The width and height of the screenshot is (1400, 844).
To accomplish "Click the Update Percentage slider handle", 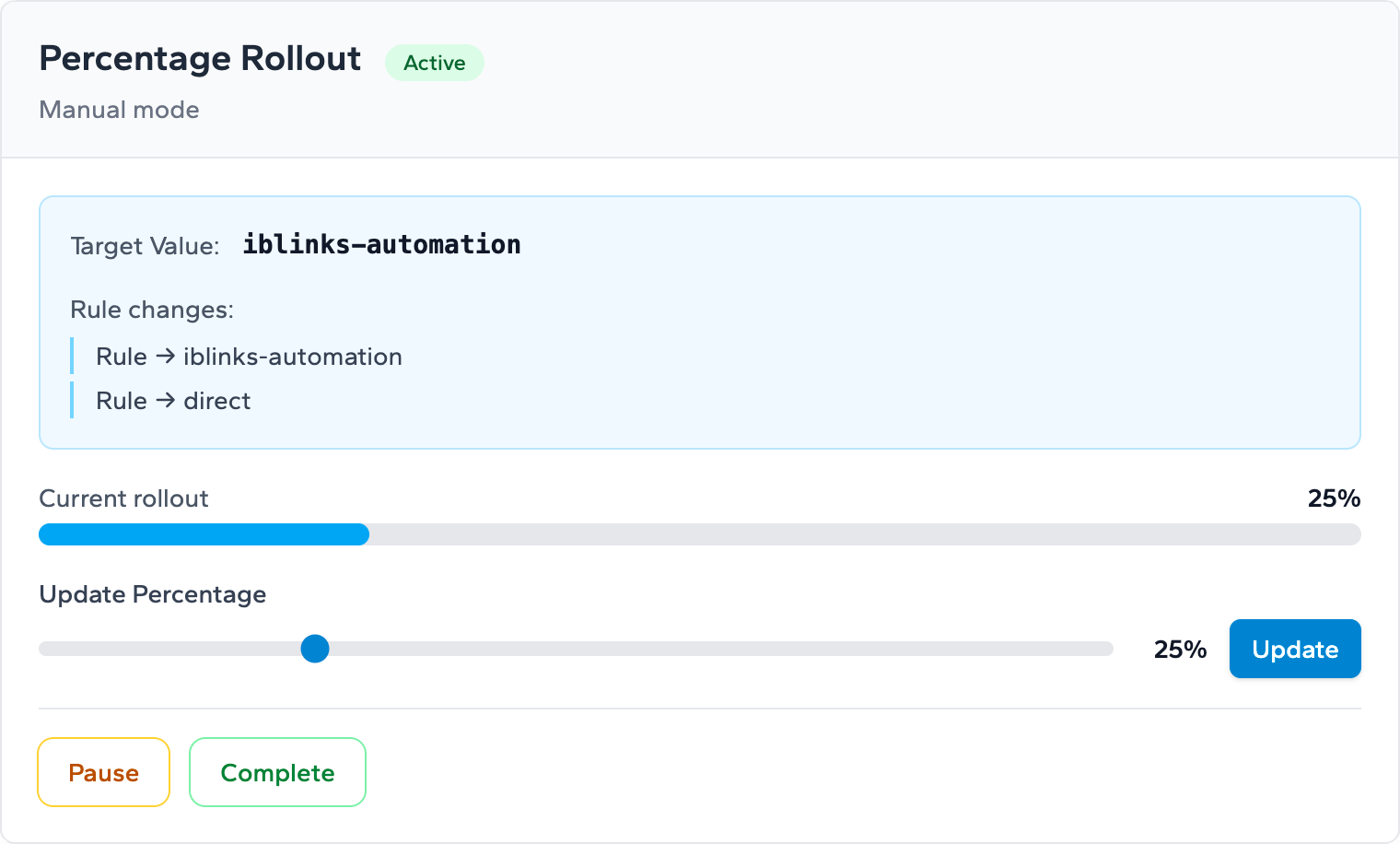I will click(316, 649).
